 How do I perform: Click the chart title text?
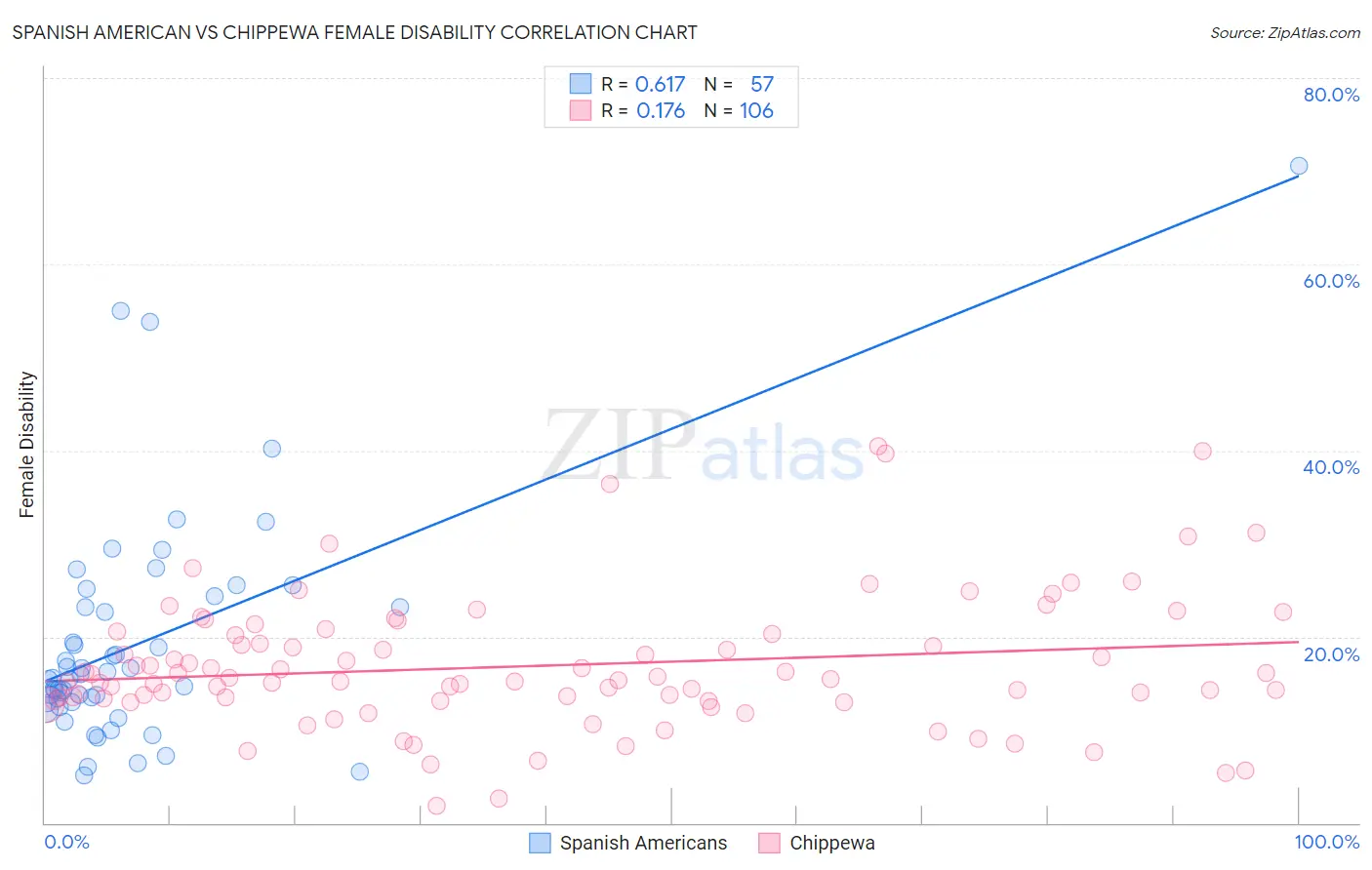pyautogui.click(x=354, y=32)
